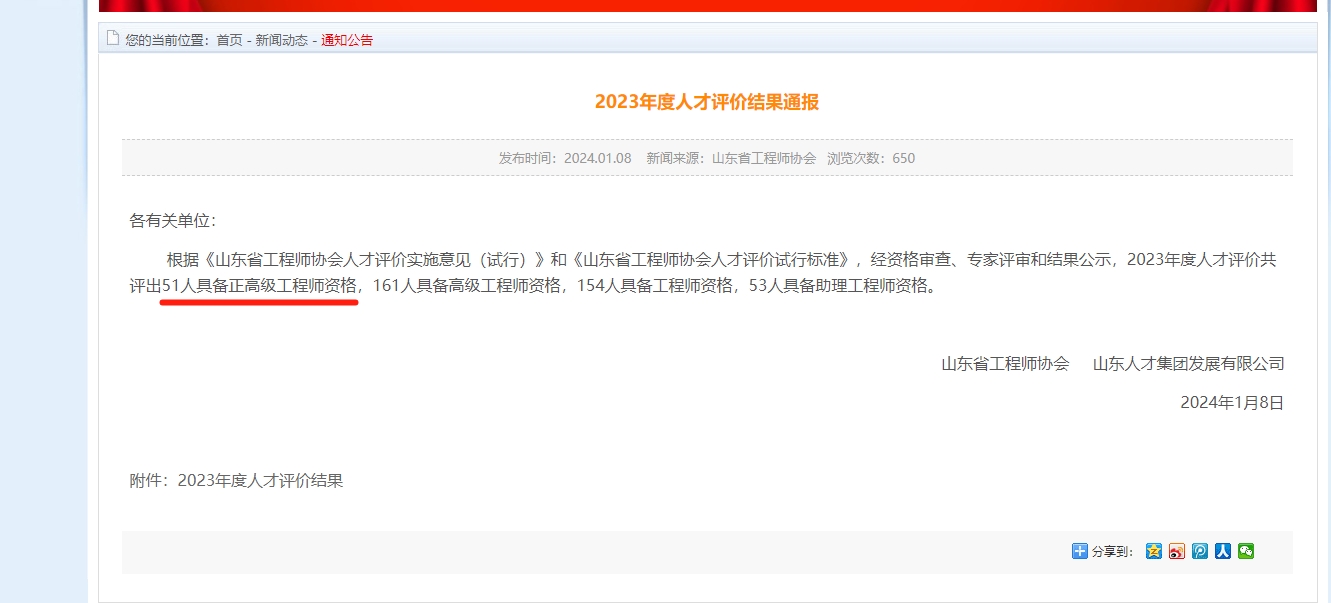Image resolution: width=1331 pixels, height=603 pixels.
Task: Click news source 山东省工程师协会 in info bar
Action: pyautogui.click(x=763, y=158)
